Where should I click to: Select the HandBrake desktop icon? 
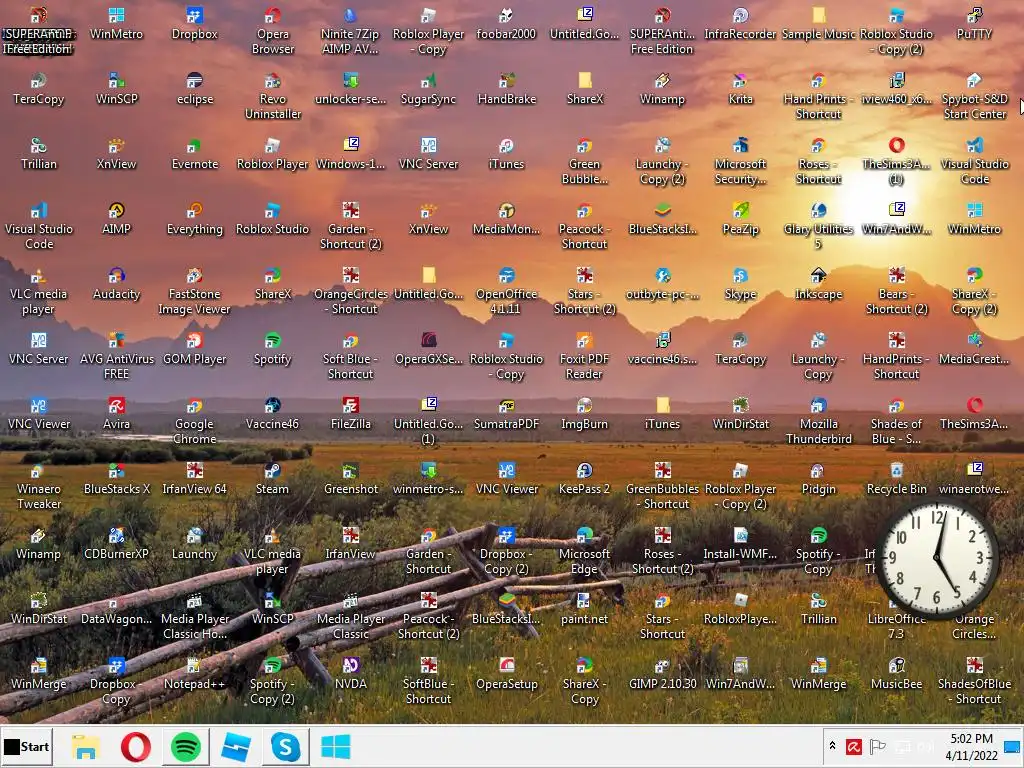coord(506,89)
